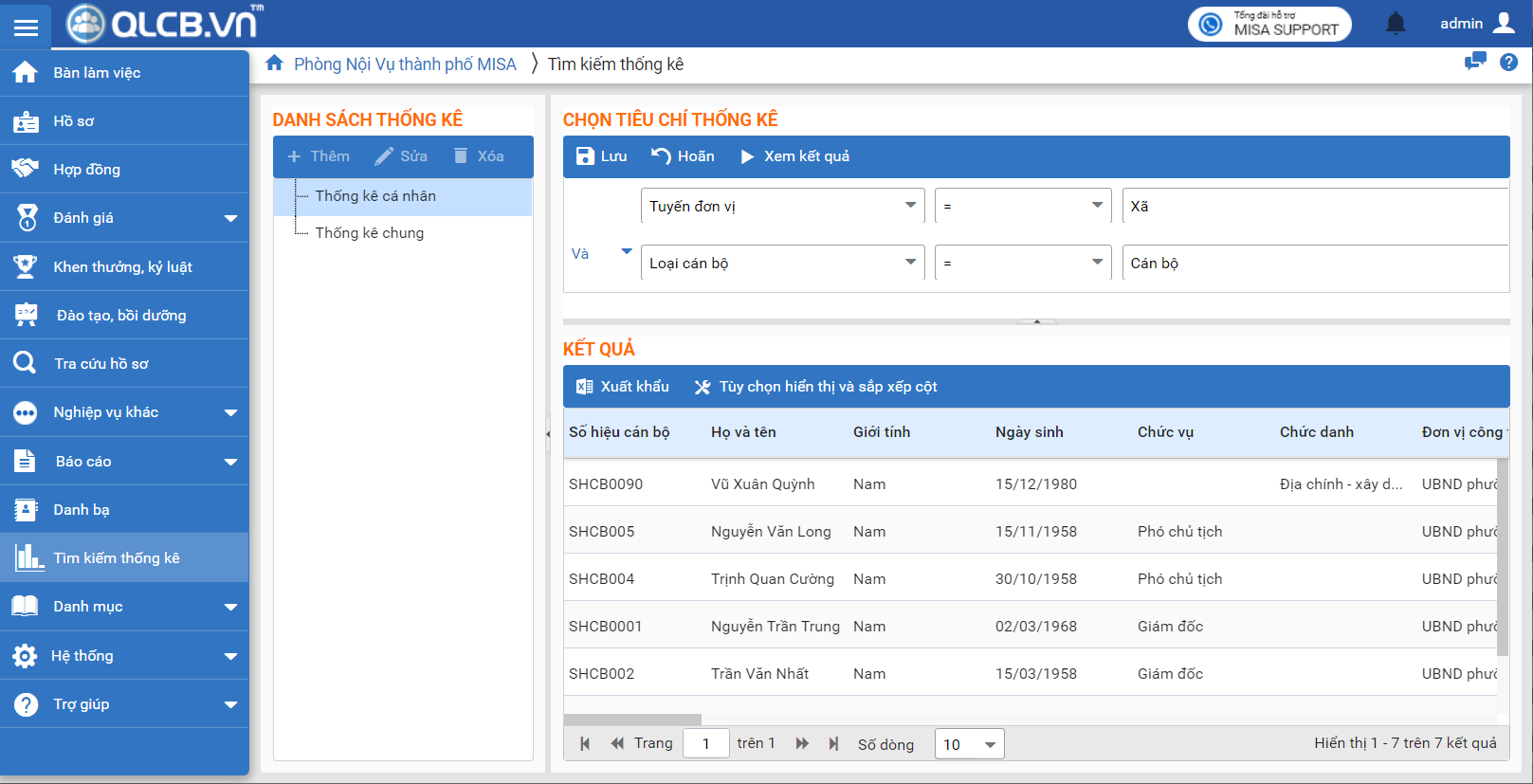The width and height of the screenshot is (1533, 784).
Task: Click the Phòng Nội Vụ breadcrumb link
Action: (405, 64)
